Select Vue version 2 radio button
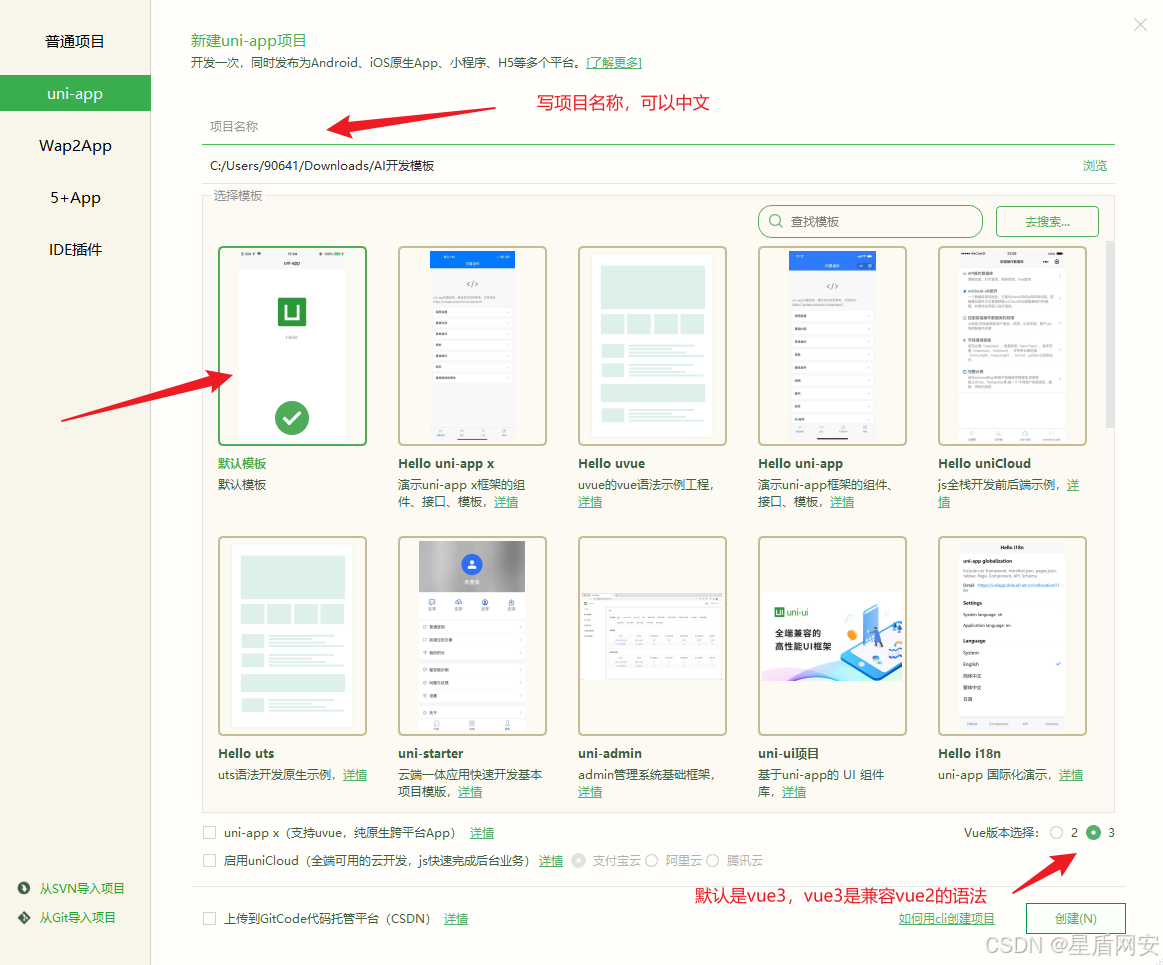 click(x=1056, y=832)
